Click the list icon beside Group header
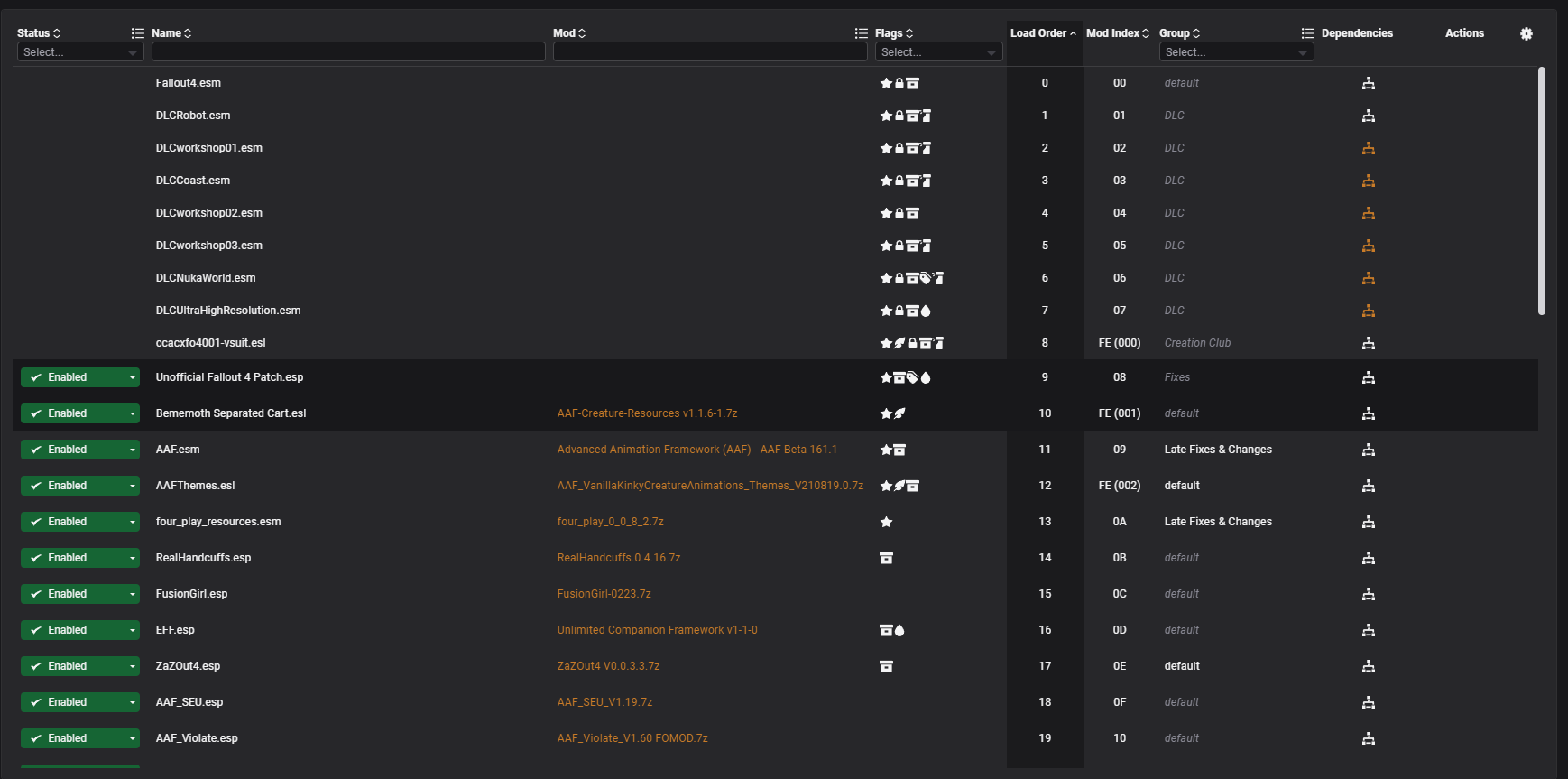The width and height of the screenshot is (1568, 779). [1307, 33]
